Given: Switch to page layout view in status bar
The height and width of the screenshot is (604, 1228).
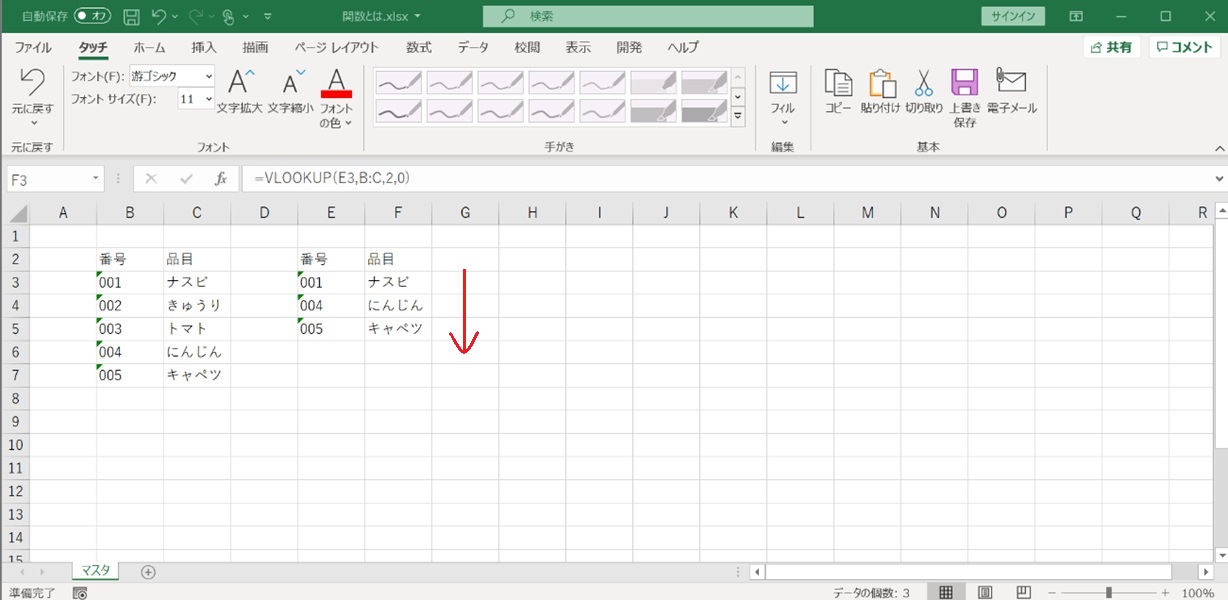Looking at the screenshot, I should pyautogui.click(x=984, y=593).
